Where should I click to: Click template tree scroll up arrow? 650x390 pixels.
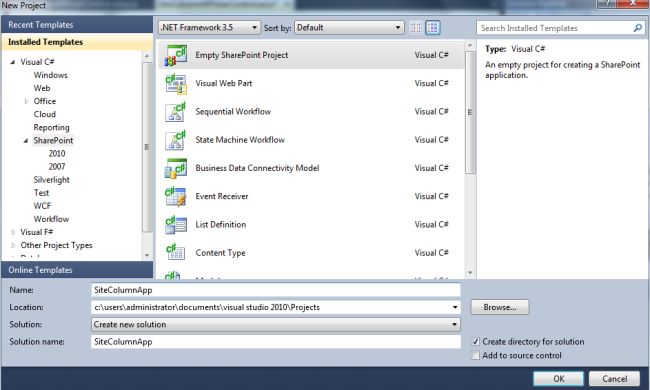(x=147, y=56)
